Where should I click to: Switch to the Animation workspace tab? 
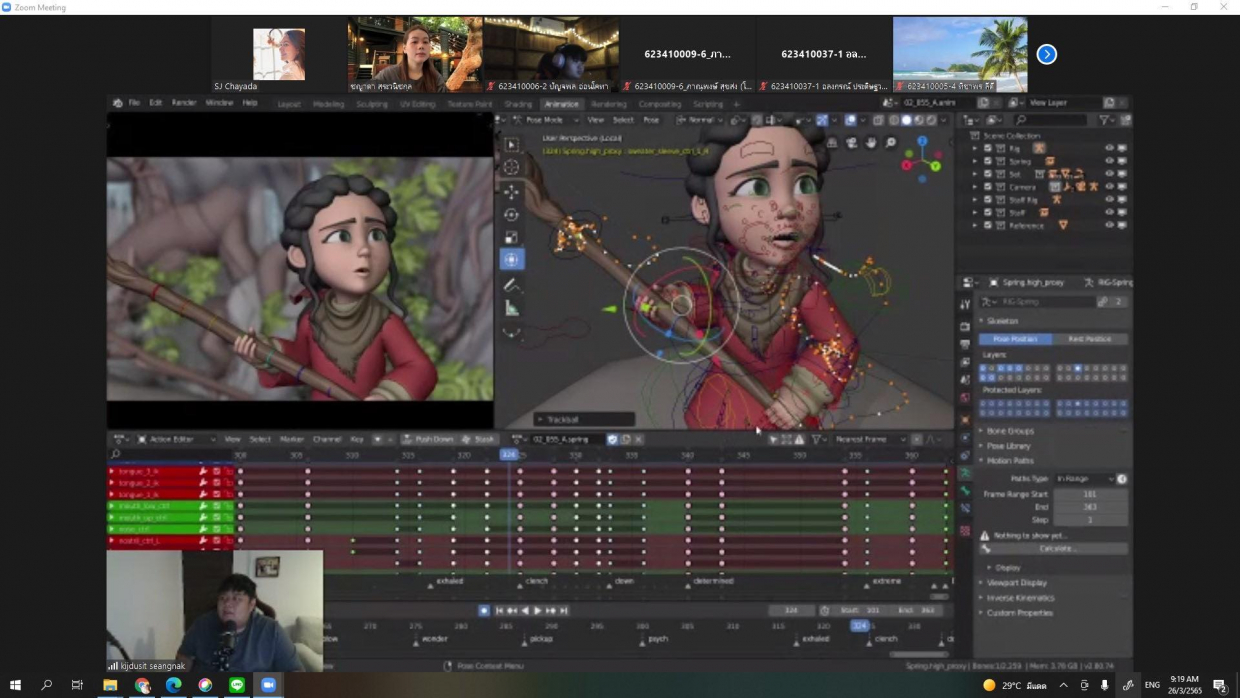(x=561, y=104)
